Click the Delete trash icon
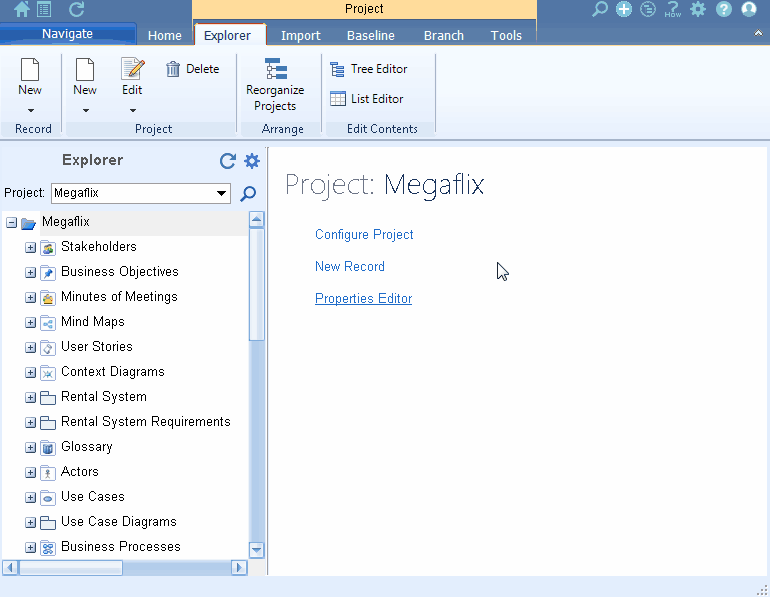This screenshot has width=770, height=597. [x=173, y=69]
